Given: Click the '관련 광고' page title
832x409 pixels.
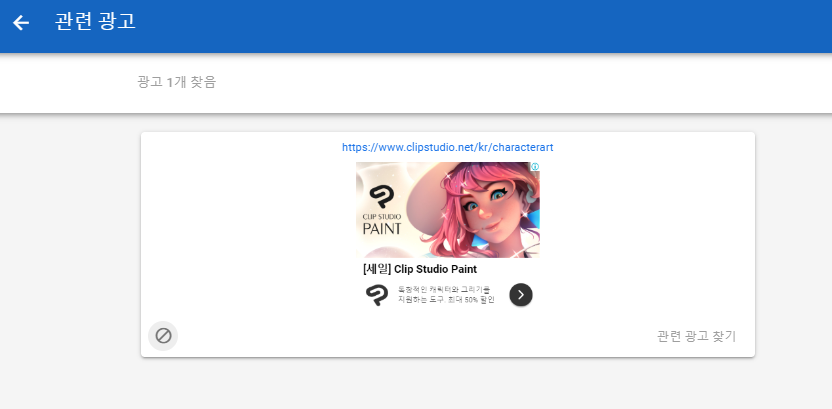Looking at the screenshot, I should pos(95,22).
